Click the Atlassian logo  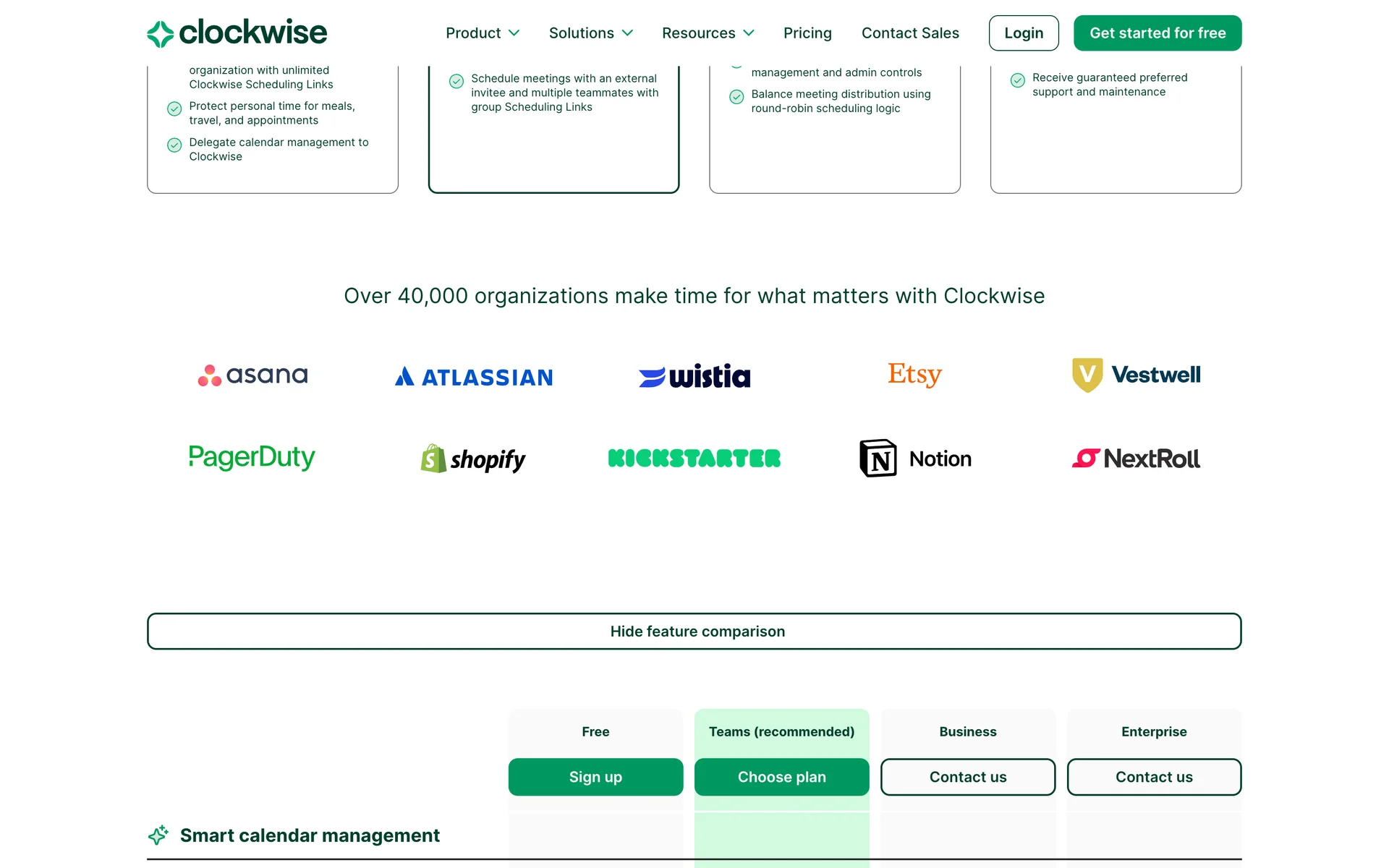[x=474, y=377]
